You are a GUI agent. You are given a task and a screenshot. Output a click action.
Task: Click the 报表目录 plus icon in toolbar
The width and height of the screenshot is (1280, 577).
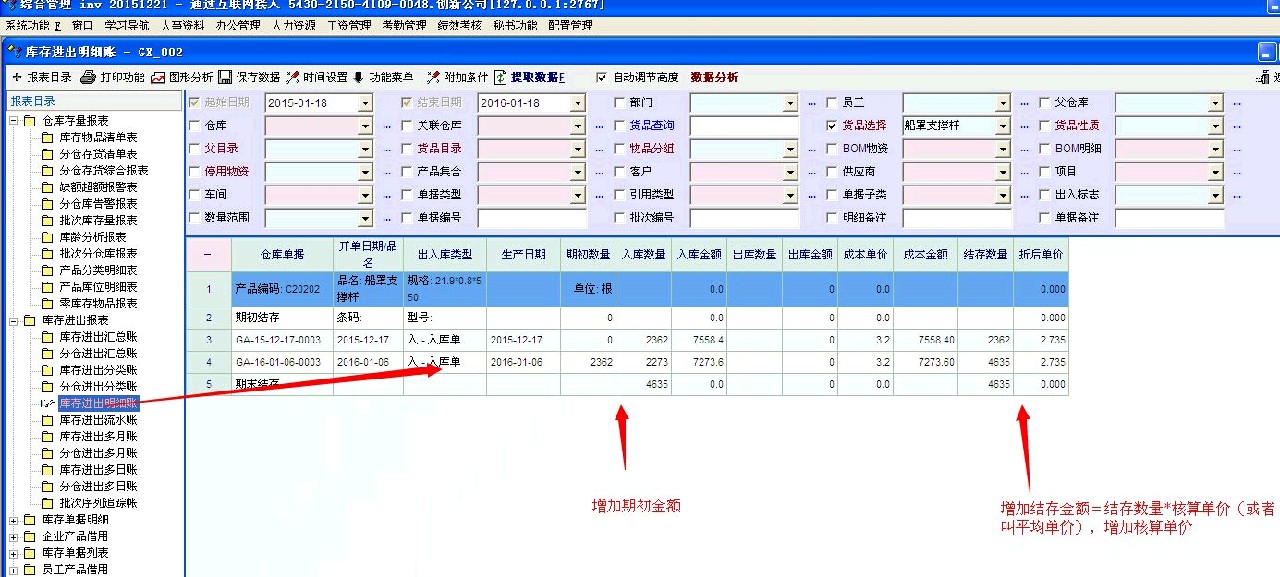pyautogui.click(x=16, y=77)
